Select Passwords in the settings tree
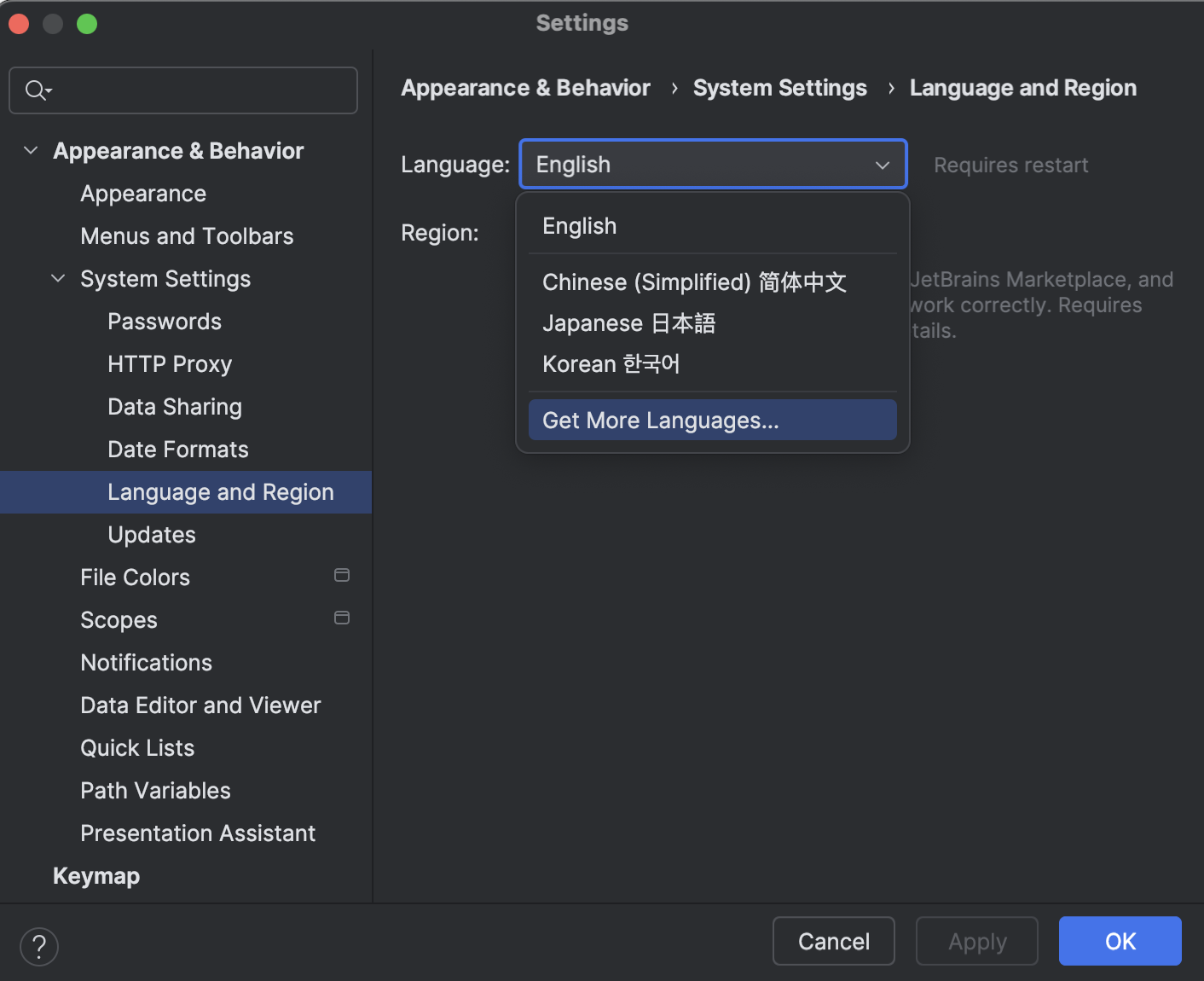 point(164,321)
